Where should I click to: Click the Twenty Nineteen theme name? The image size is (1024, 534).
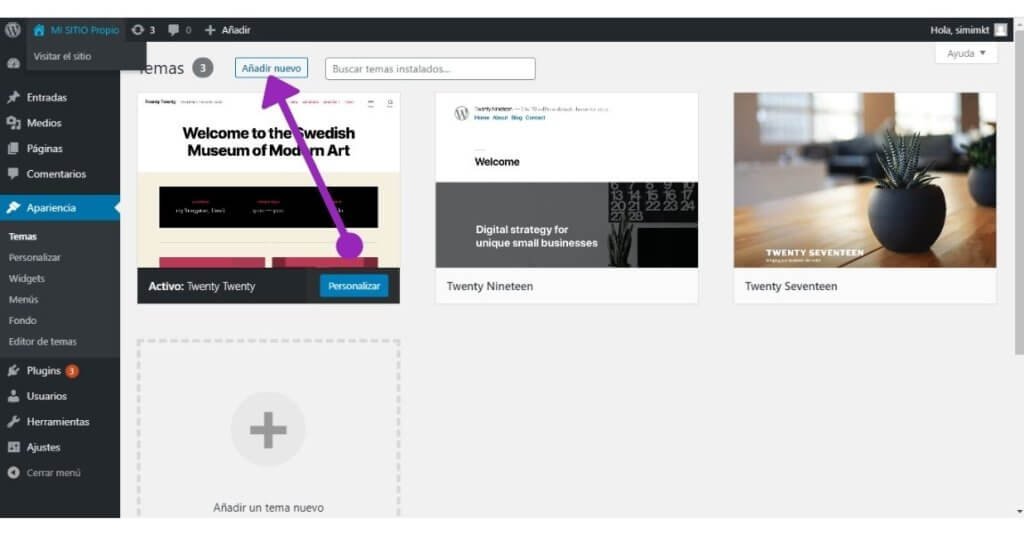point(490,286)
